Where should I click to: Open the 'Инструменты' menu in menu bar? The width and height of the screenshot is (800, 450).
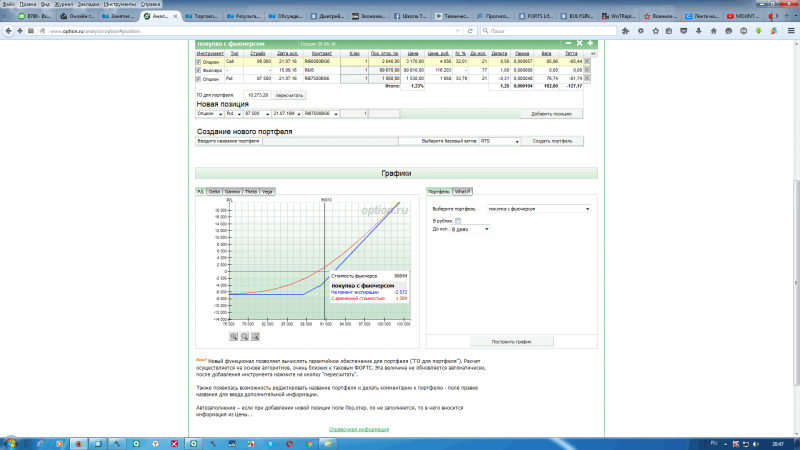pos(120,4)
